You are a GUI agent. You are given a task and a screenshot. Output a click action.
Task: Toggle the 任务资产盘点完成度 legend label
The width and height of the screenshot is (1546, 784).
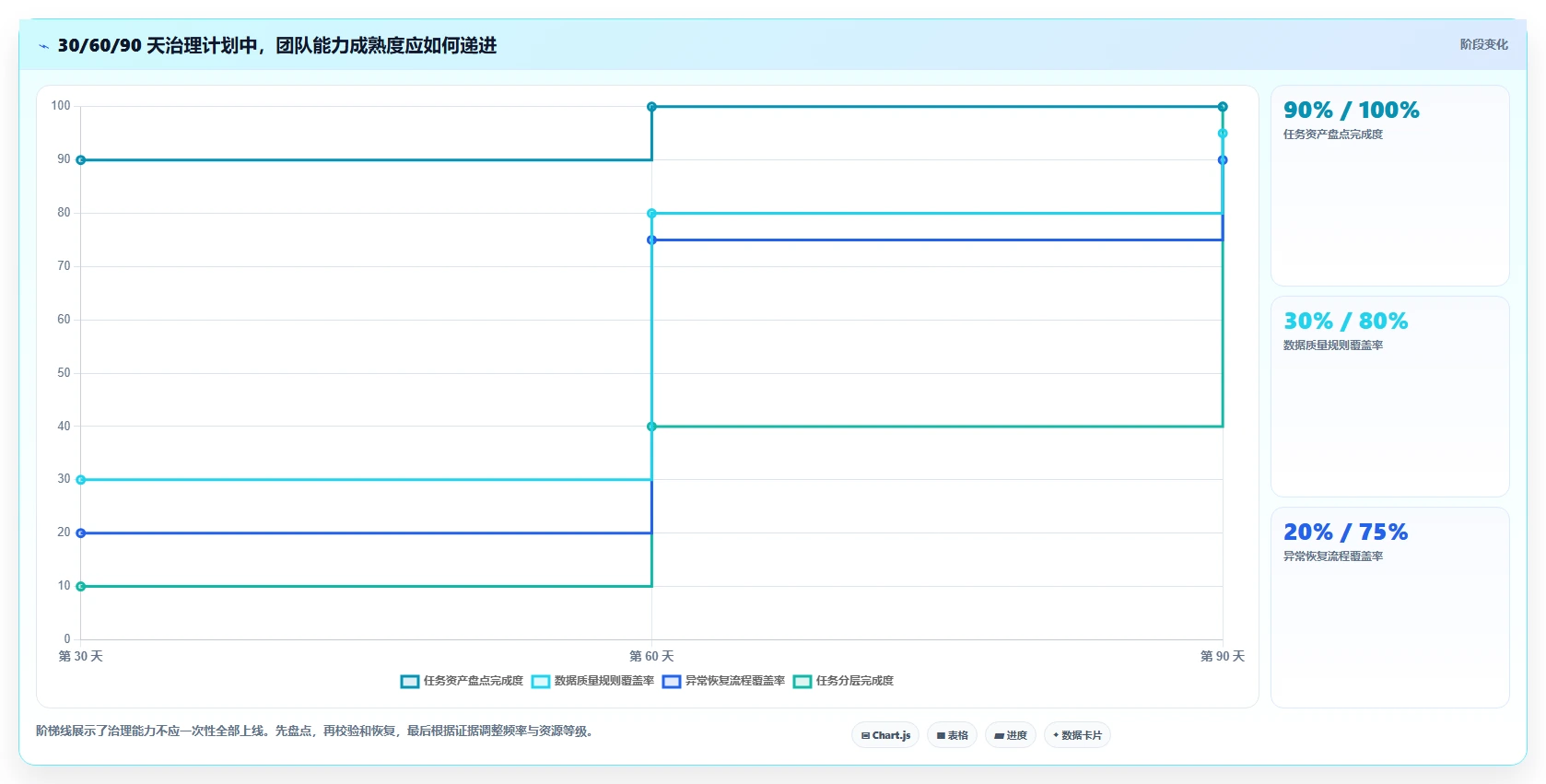click(x=474, y=681)
